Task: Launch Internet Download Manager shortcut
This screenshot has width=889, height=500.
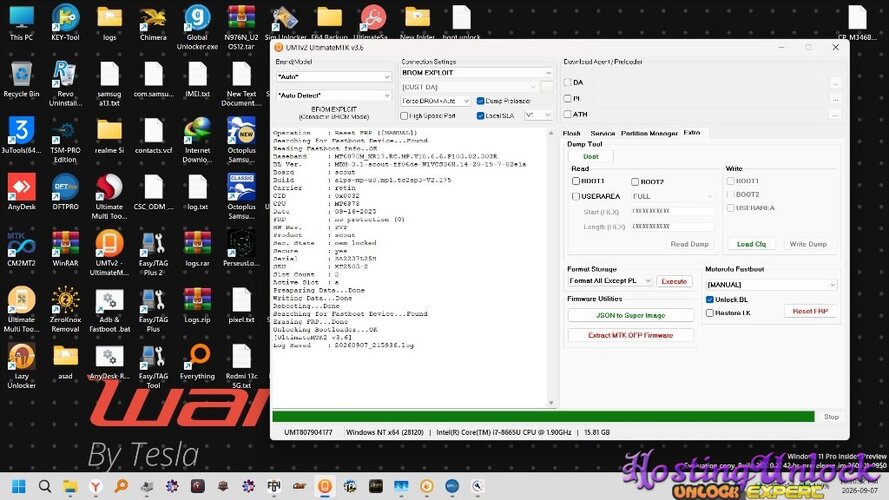Action: tap(197, 140)
